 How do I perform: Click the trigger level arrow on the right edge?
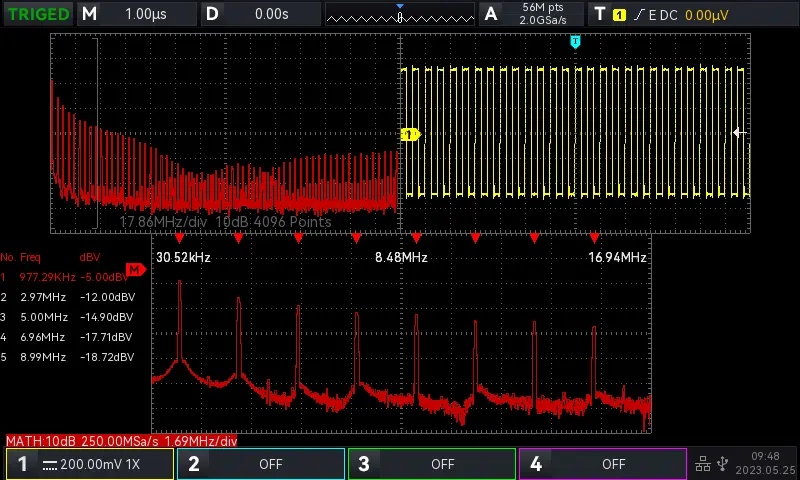point(740,133)
